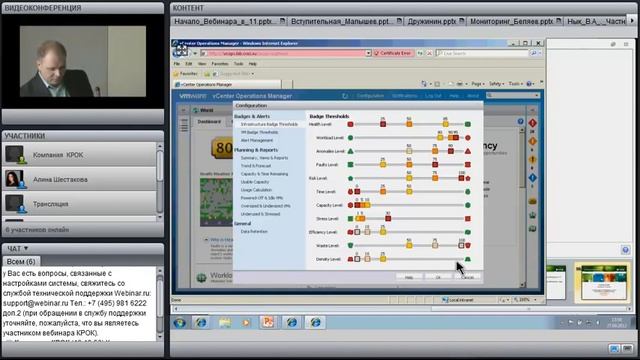Screen dimensions: 640x360
Task: Switch to Начало_Вебинара_в_11.pptx tab
Action: tap(229, 21)
